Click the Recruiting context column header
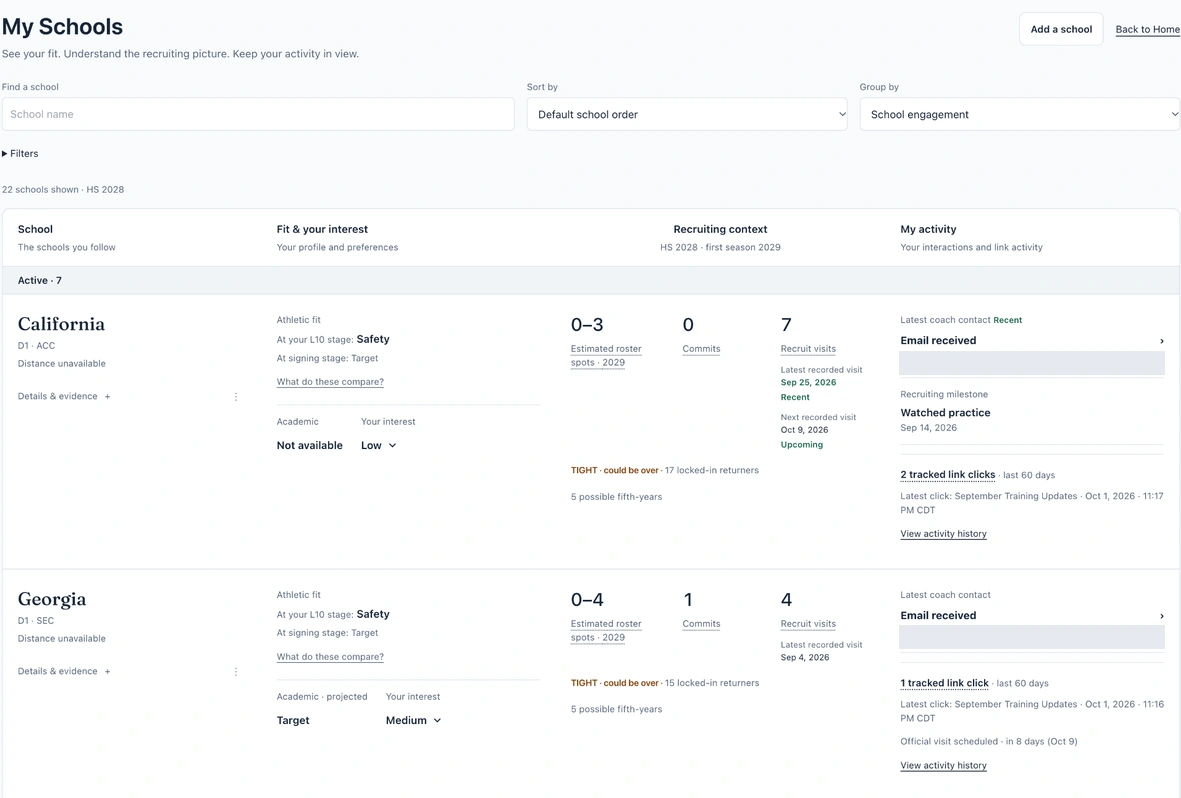This screenshot has height=798, width=1181. click(720, 229)
